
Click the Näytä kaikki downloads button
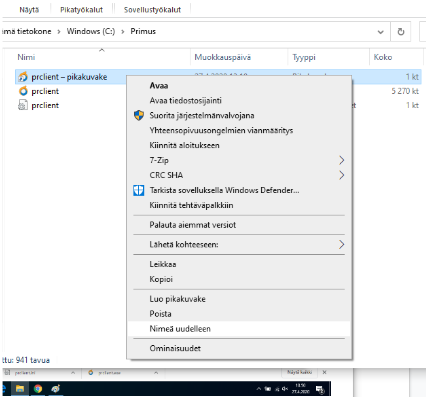pyautogui.click(x=300, y=372)
